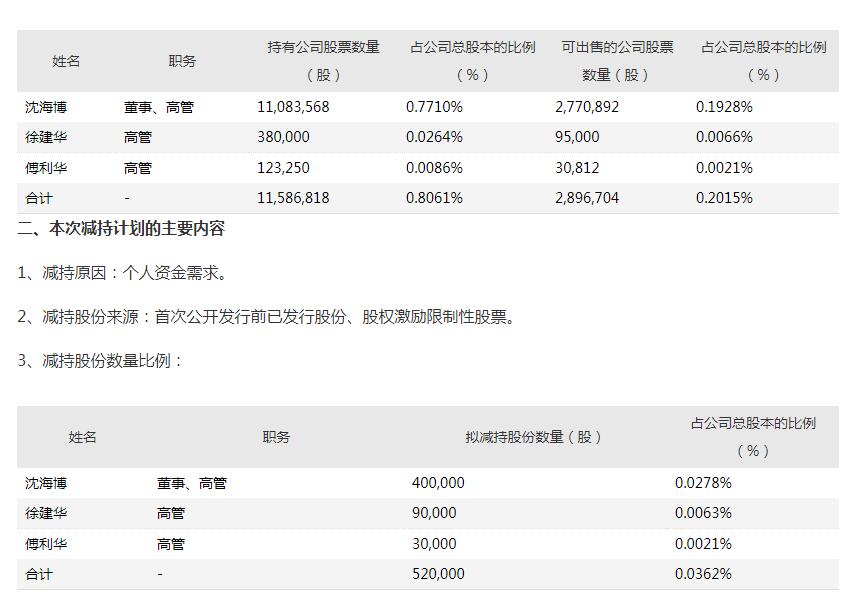Image resolution: width=860 pixels, height=602 pixels.
Task: Select the 0.1928% cell in first table
Action: coord(724,106)
